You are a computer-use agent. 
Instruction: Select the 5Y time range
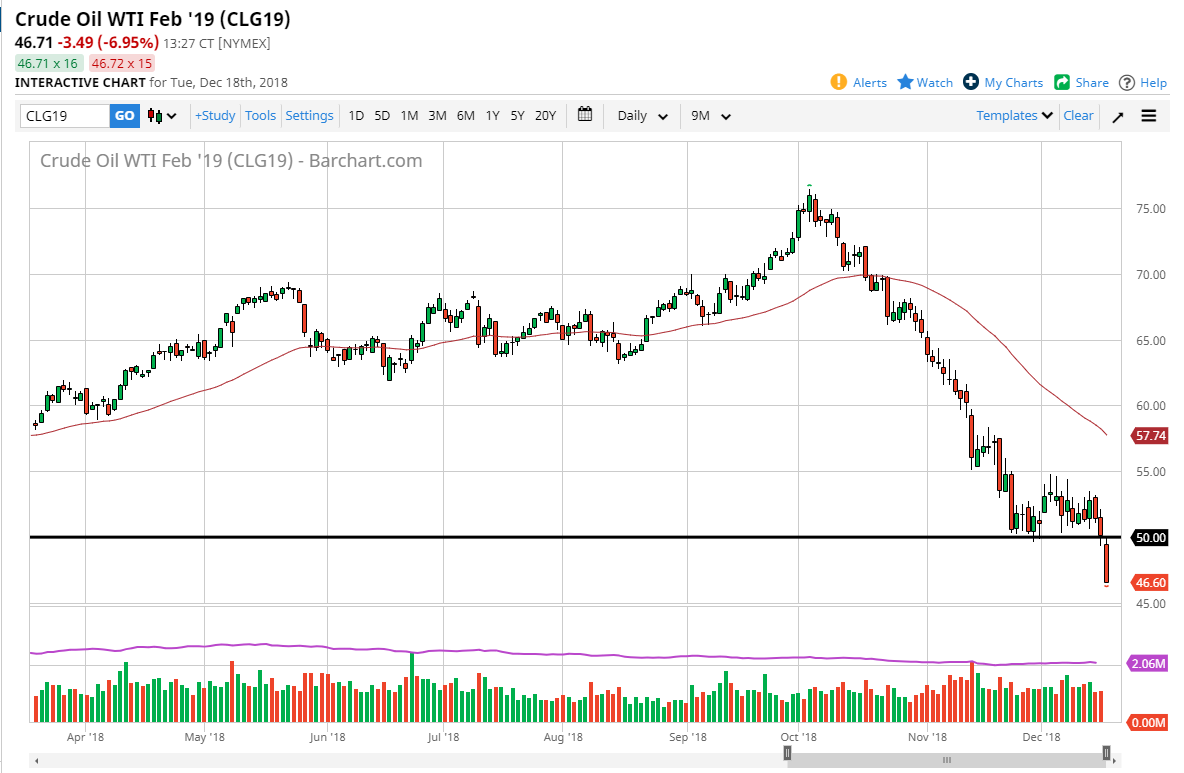(x=517, y=115)
